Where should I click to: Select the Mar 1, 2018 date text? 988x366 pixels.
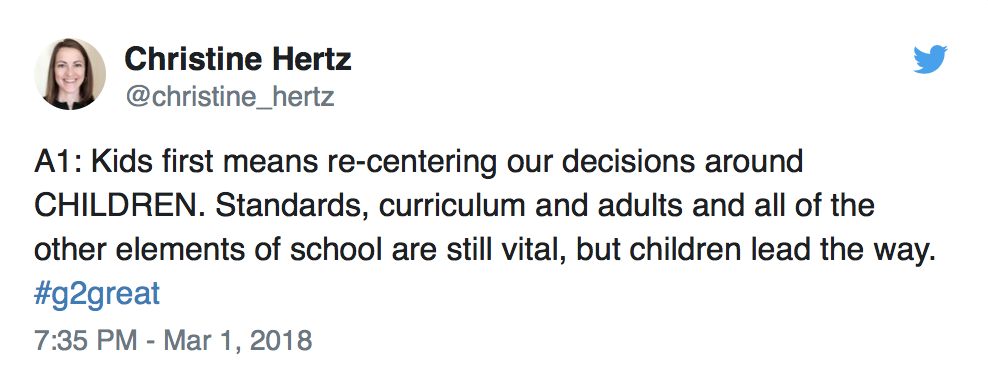point(238,340)
